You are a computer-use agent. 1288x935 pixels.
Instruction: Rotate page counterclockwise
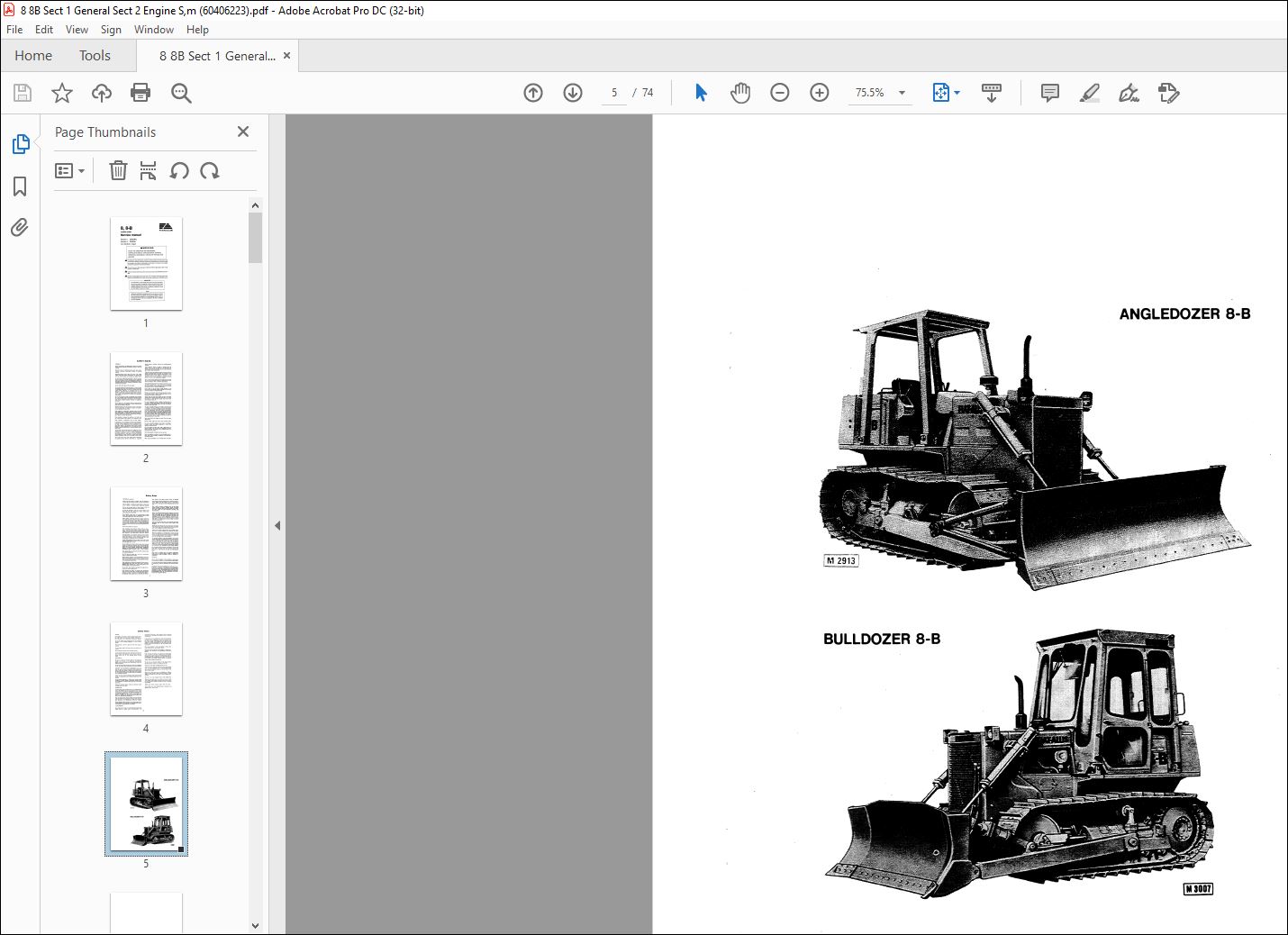[179, 170]
